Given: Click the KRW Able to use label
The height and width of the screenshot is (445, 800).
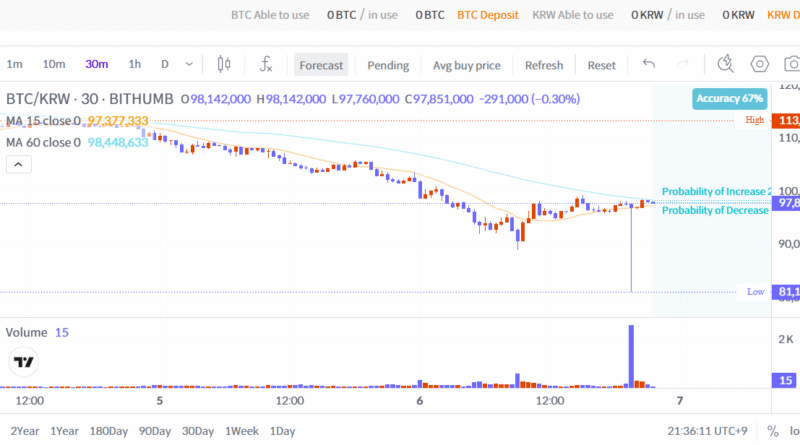Looking at the screenshot, I should [x=572, y=15].
